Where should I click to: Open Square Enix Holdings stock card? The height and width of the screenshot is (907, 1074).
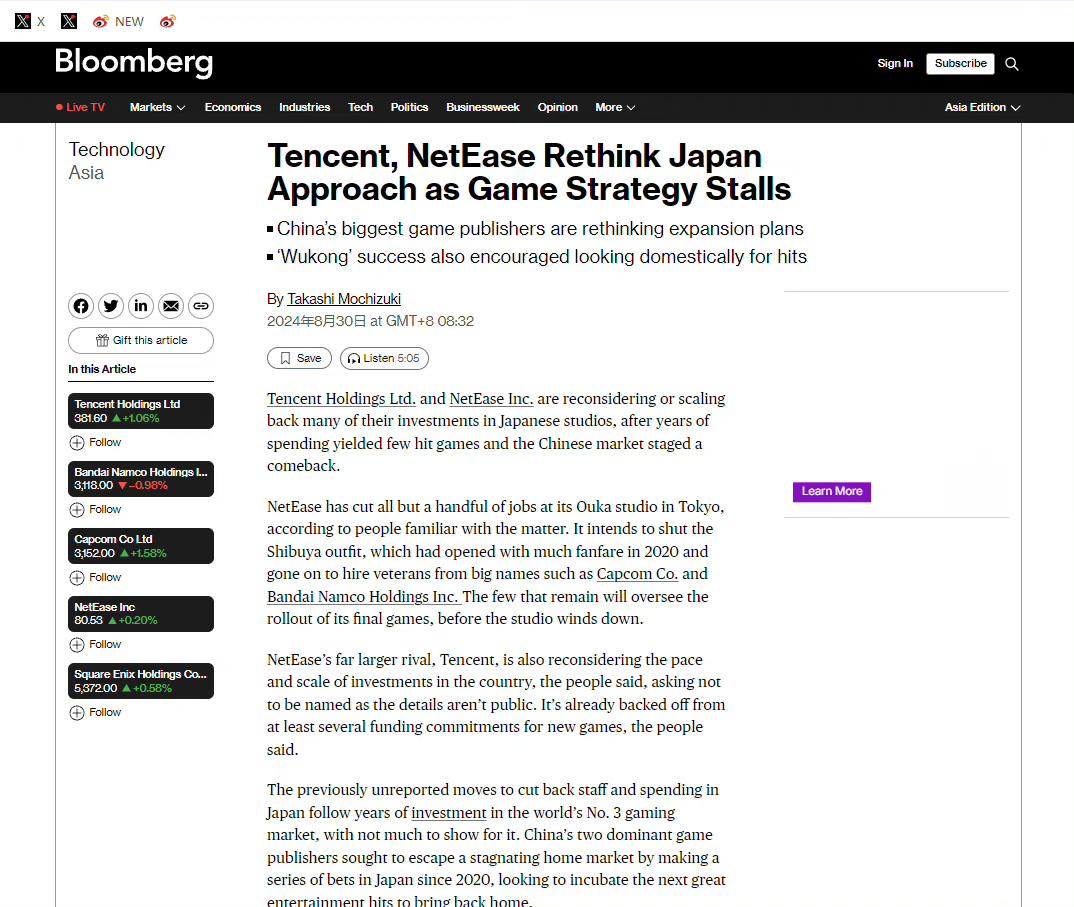tap(141, 681)
